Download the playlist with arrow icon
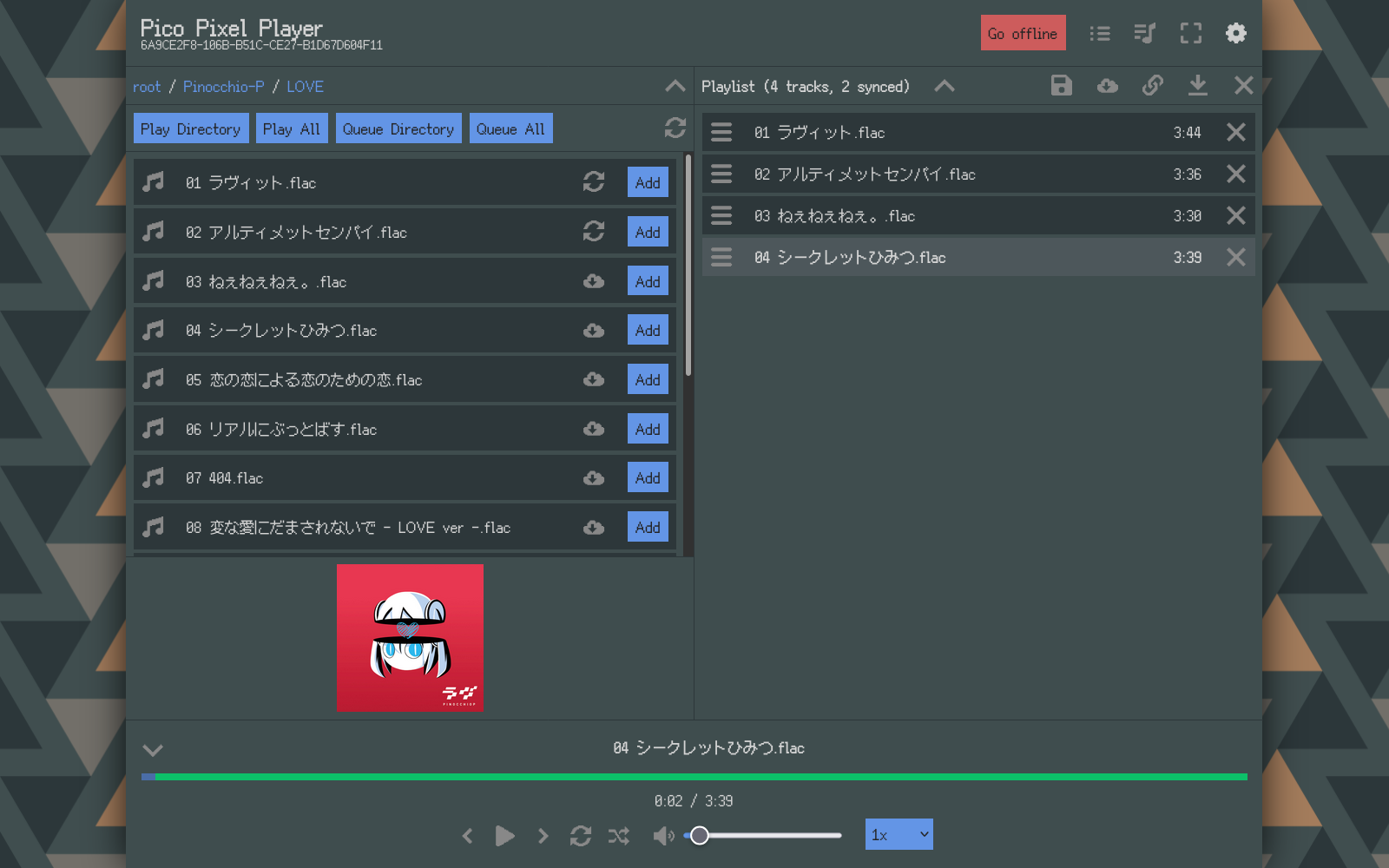 coord(1197,85)
